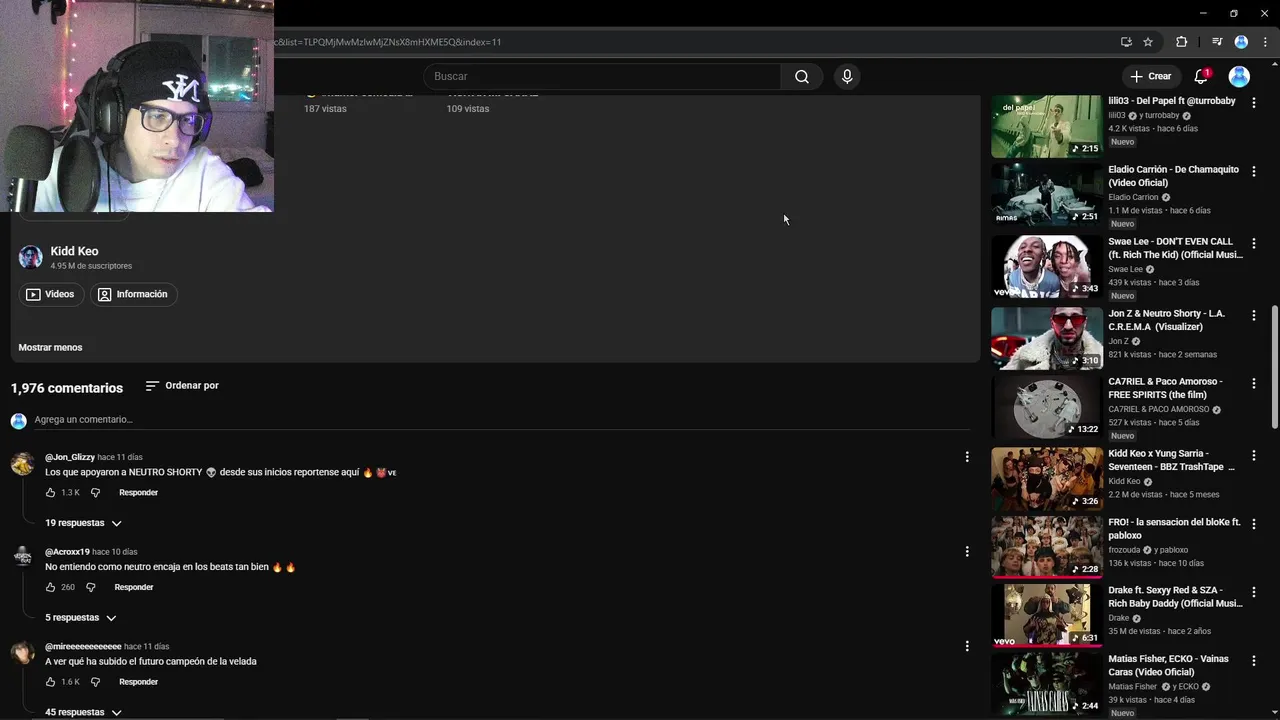The width and height of the screenshot is (1280, 720).
Task: Click Mostrar menos to collapse description
Action: pos(50,347)
